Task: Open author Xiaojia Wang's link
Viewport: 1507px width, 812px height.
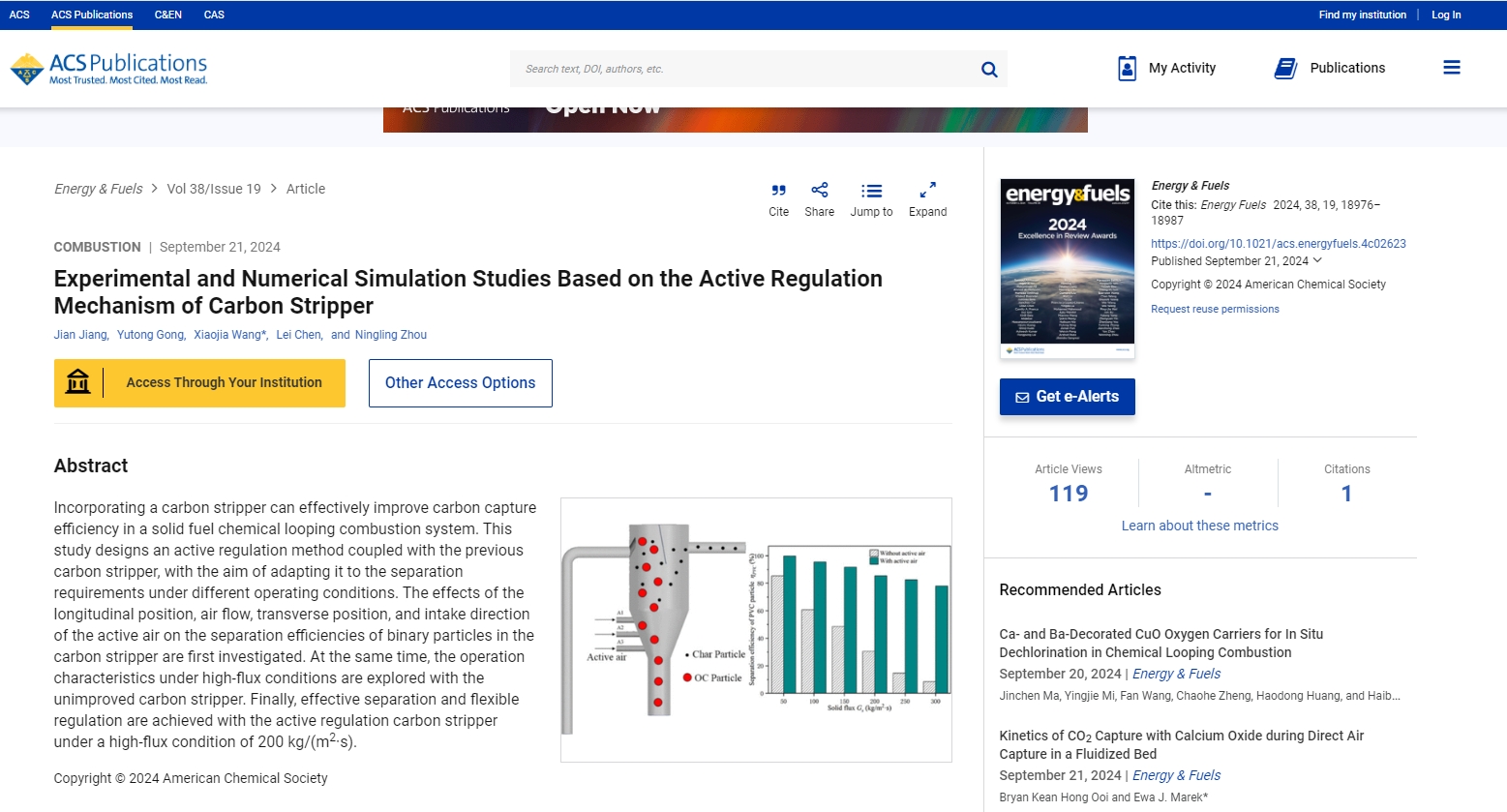Action: 228,335
